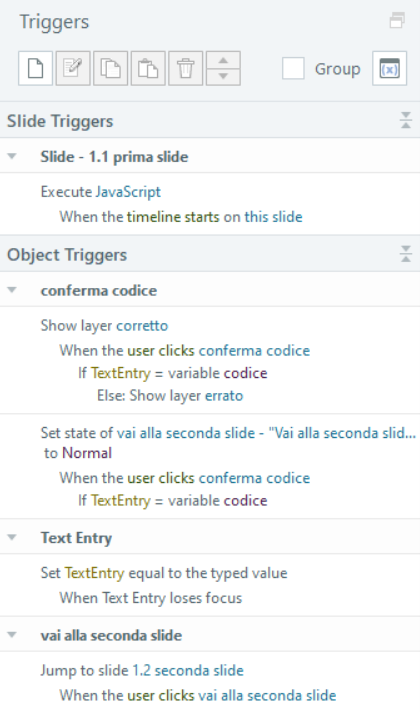Click the errato layer link
The width and height of the screenshot is (420, 712).
[224, 396]
